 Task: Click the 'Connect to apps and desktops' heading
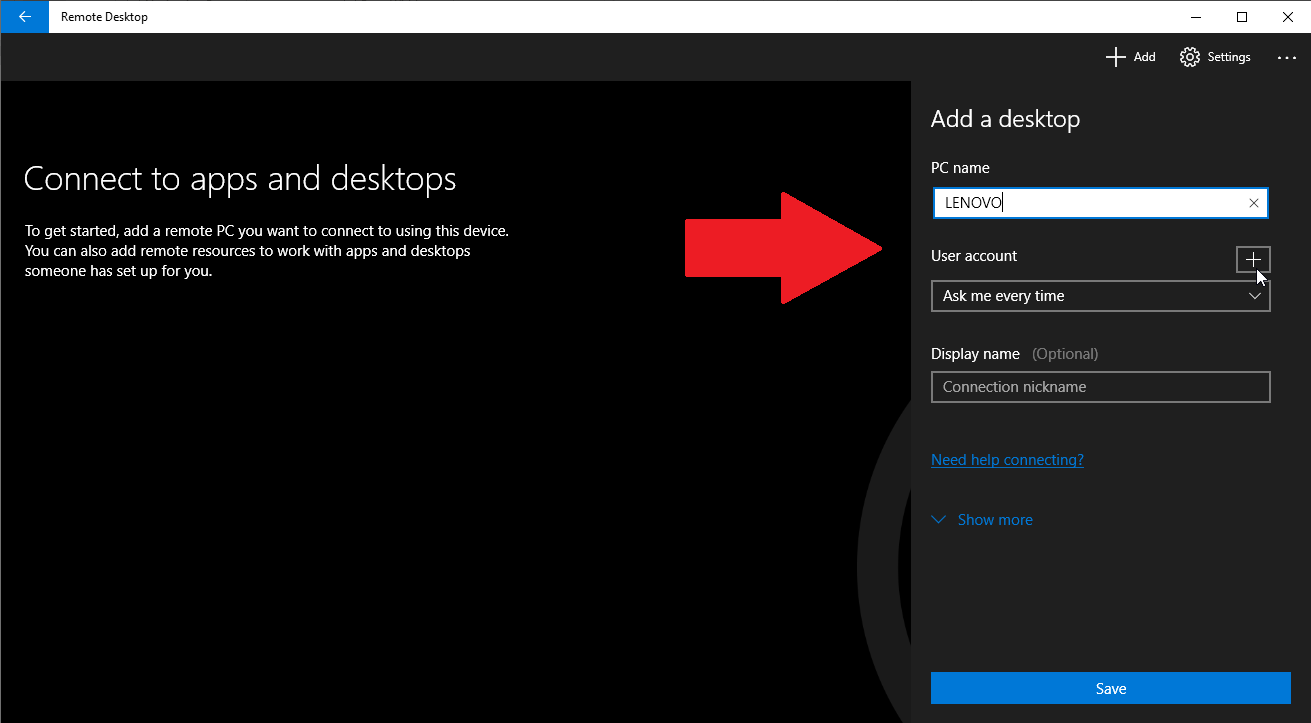(240, 179)
